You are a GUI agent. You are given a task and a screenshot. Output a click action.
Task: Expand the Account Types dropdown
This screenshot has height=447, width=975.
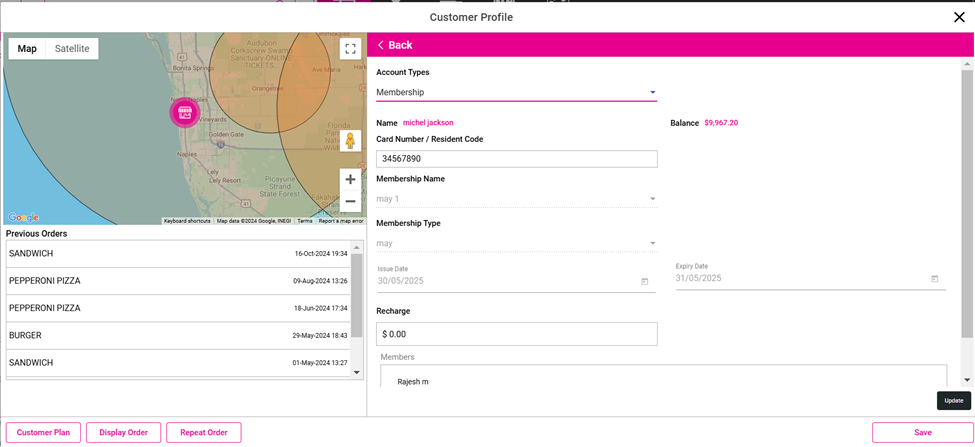(652, 93)
